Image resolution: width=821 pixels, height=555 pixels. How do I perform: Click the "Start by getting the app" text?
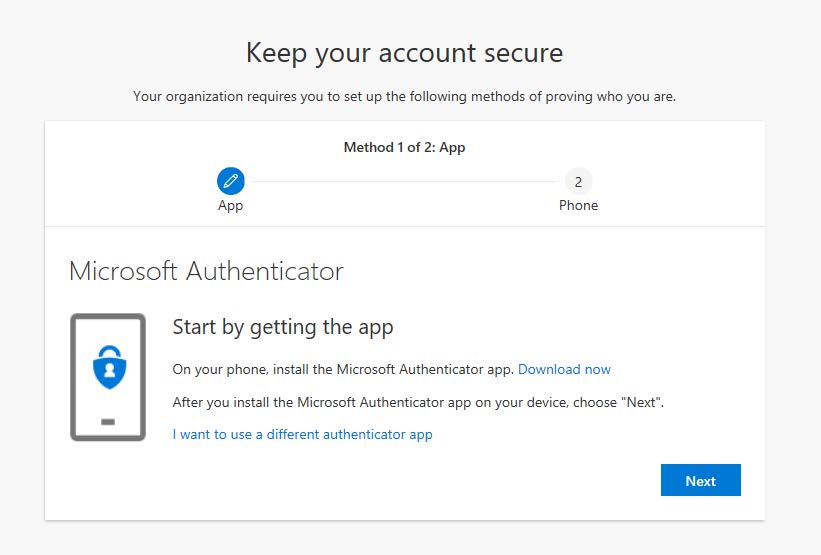tap(283, 328)
